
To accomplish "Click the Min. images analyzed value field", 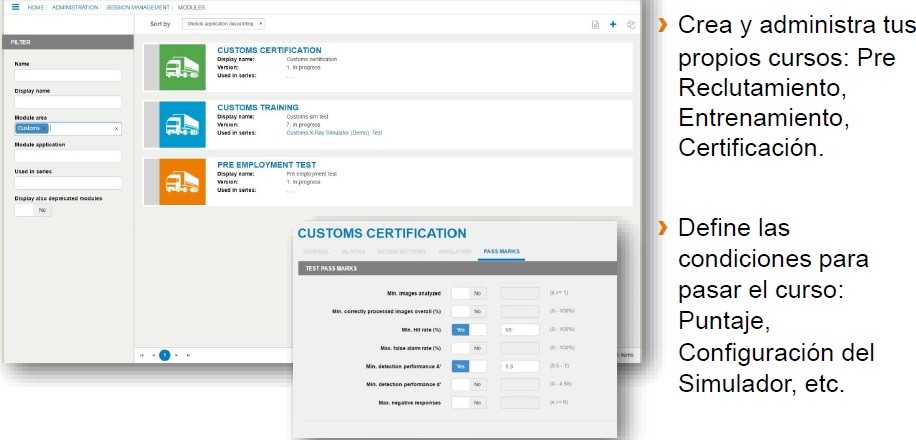I will click(520, 293).
